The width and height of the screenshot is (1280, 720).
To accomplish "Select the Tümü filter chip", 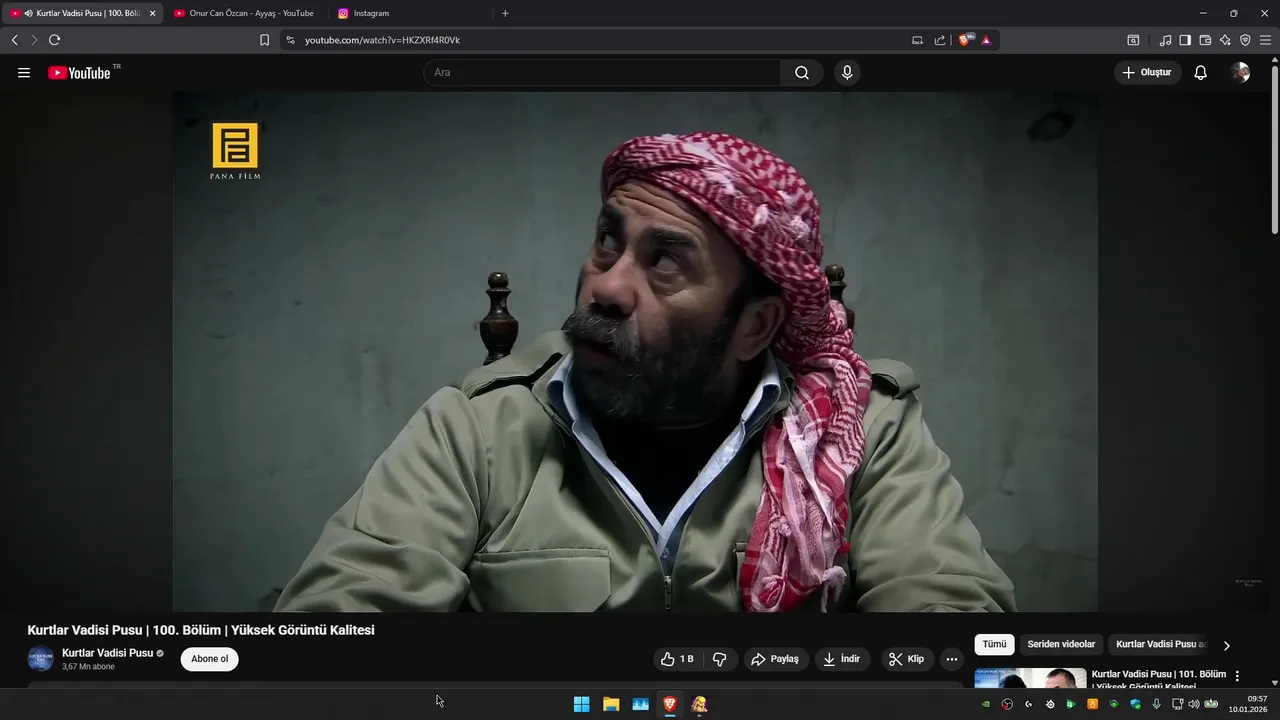I will [994, 645].
